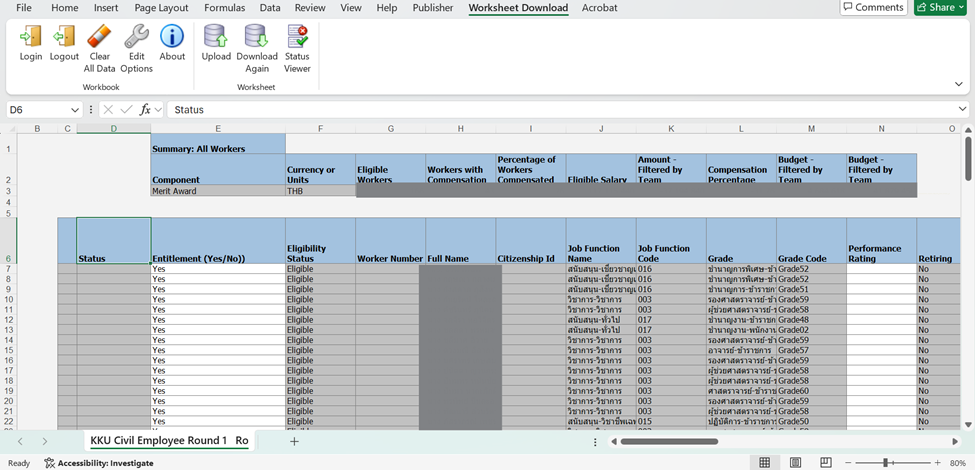Collapse the ribbon with chevron
This screenshot has width=975, height=470.
click(x=959, y=85)
